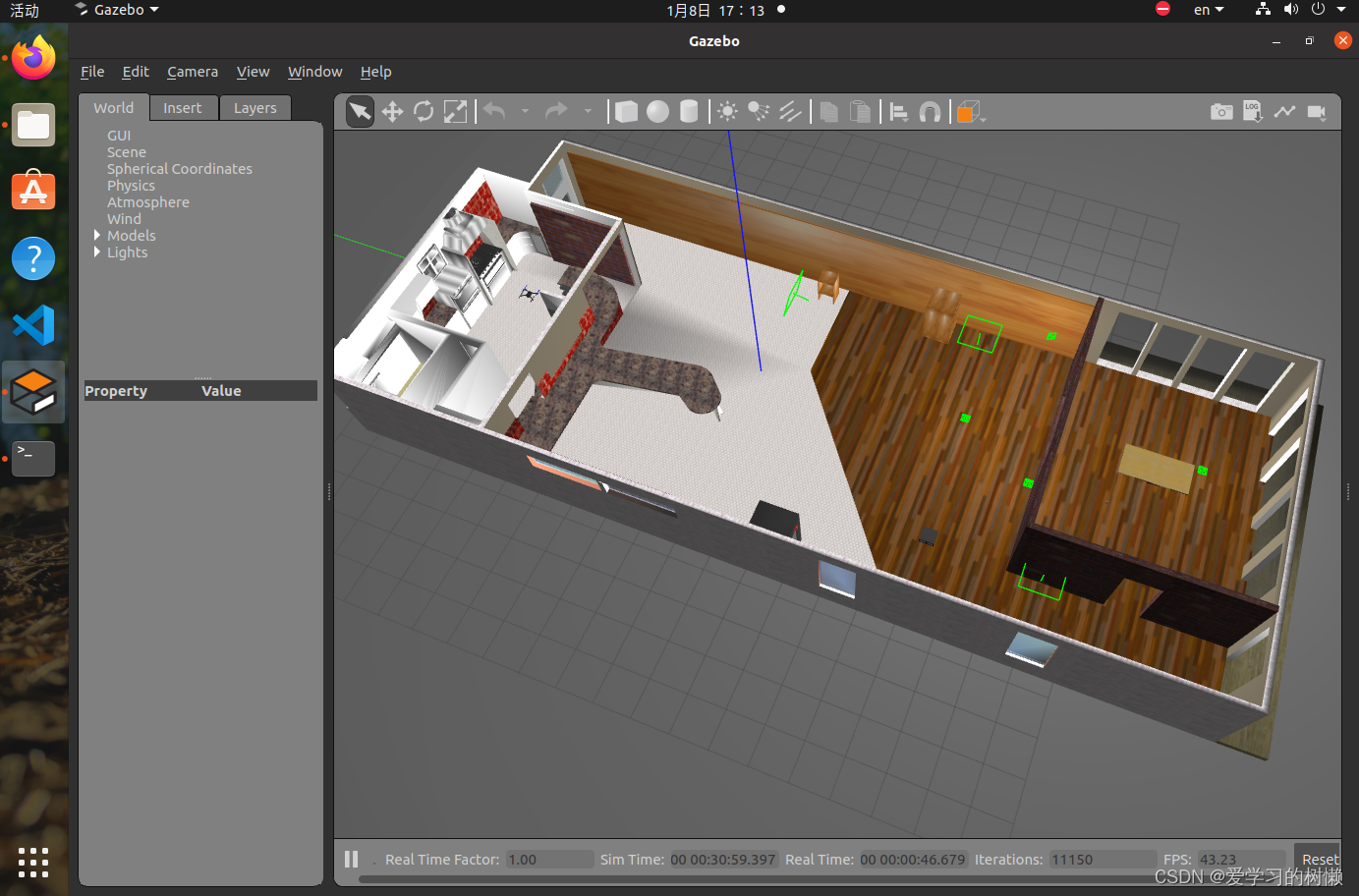The width and height of the screenshot is (1359, 896).
Task: Insert a sphere shape
Action: coord(657,112)
